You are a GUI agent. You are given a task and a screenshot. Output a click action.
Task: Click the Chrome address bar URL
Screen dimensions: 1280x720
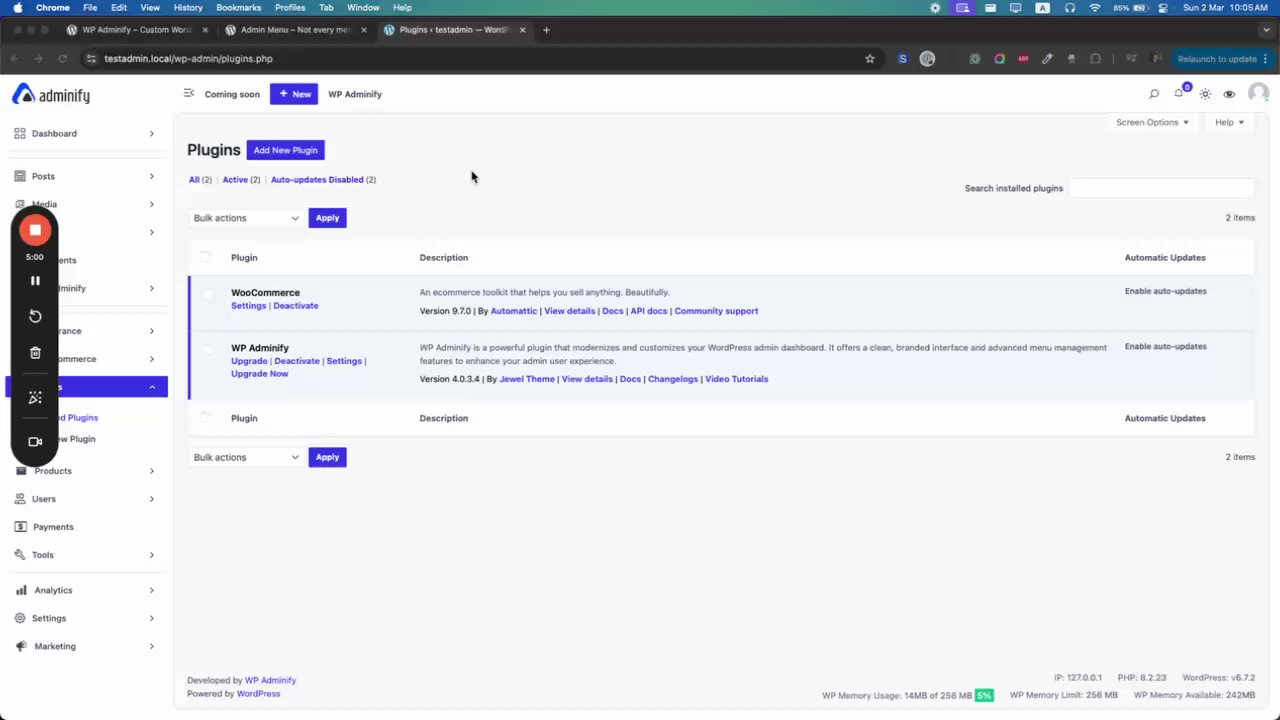[x=188, y=59]
